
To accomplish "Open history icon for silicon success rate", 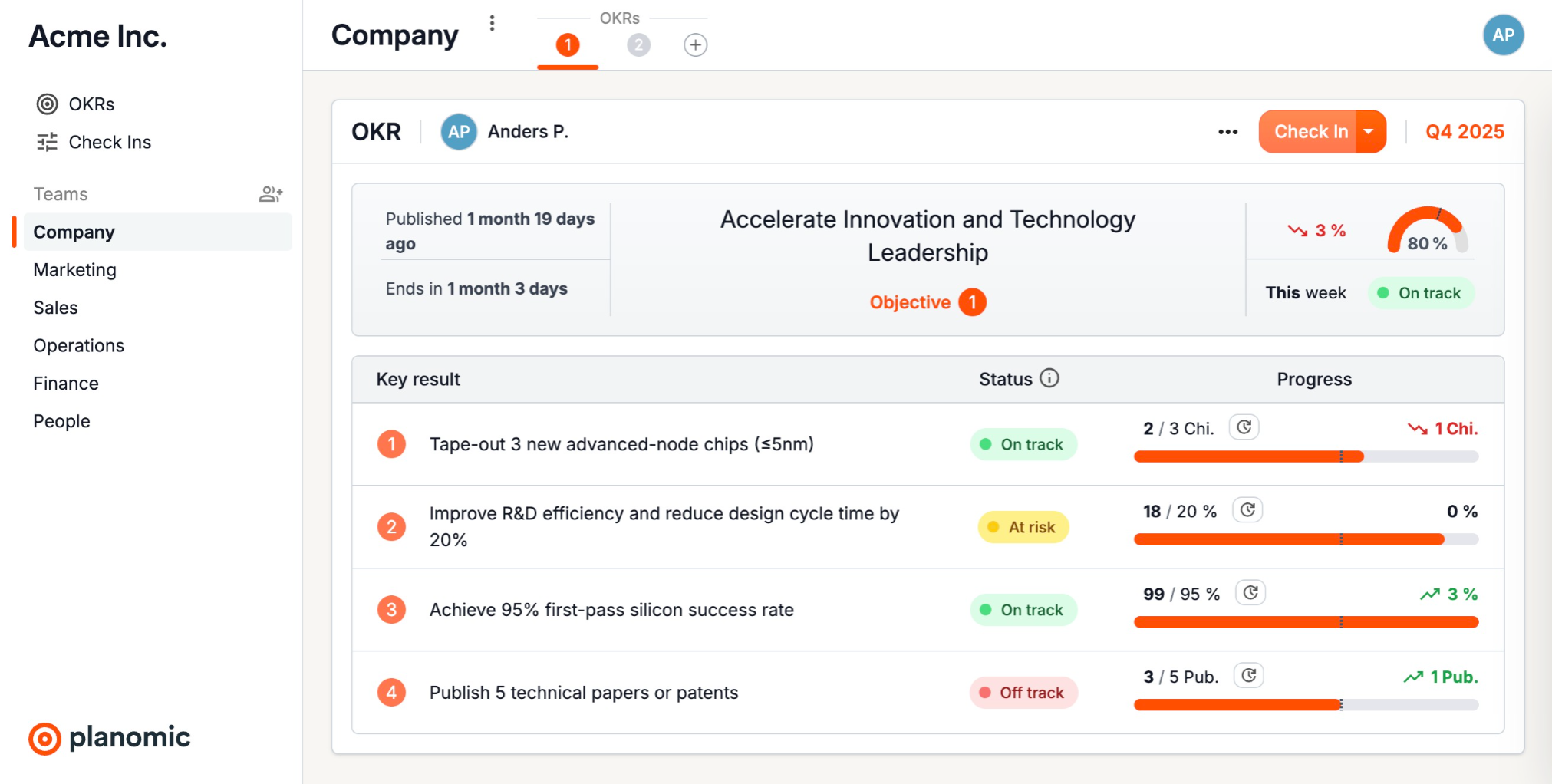I will point(1250,593).
